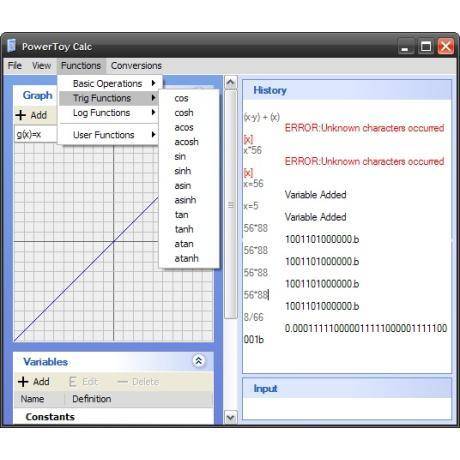The image size is (460, 460).
Task: Click inside the Input text area
Action: point(347,409)
